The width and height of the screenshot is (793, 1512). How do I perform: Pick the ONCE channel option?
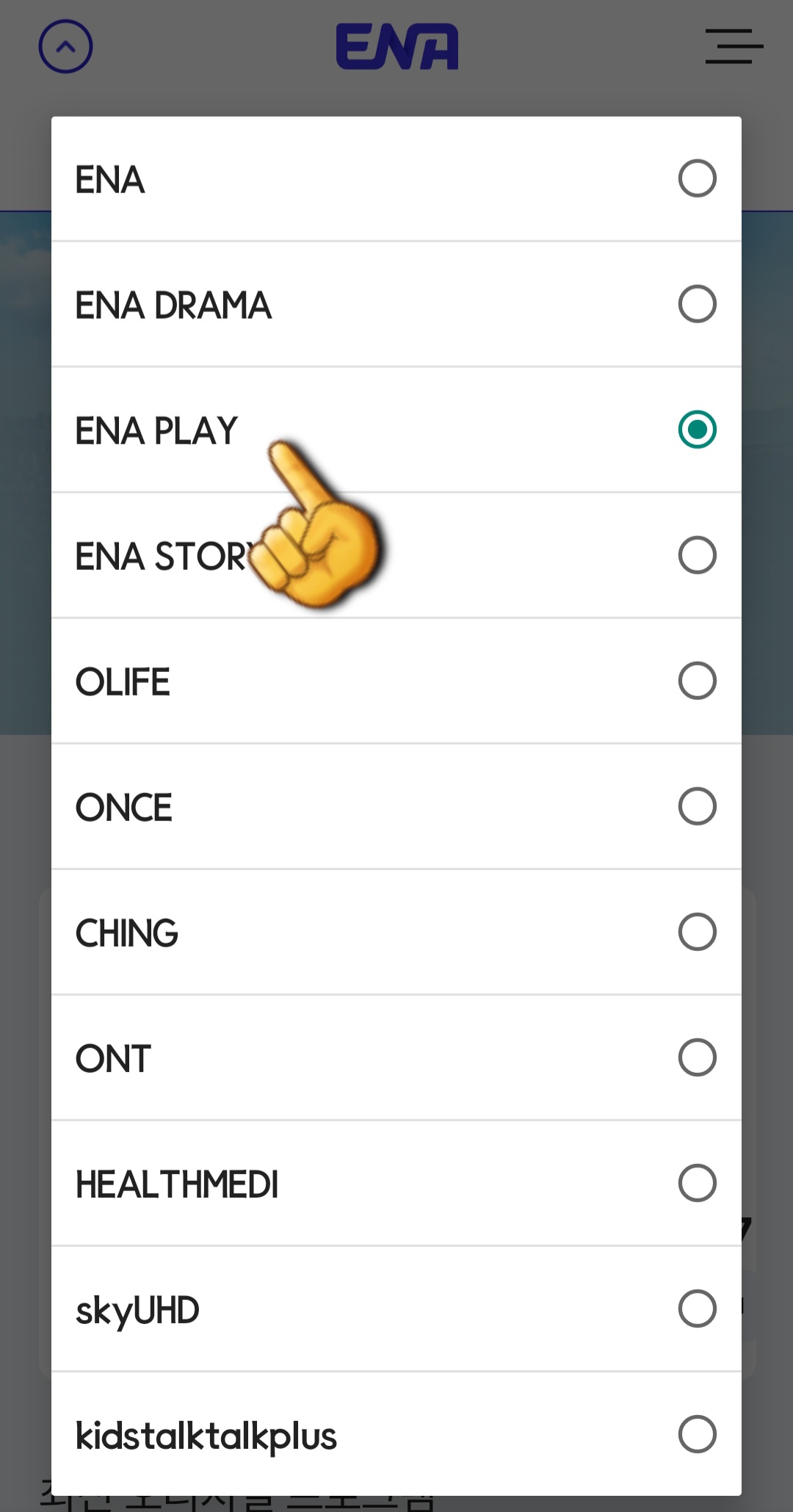696,806
